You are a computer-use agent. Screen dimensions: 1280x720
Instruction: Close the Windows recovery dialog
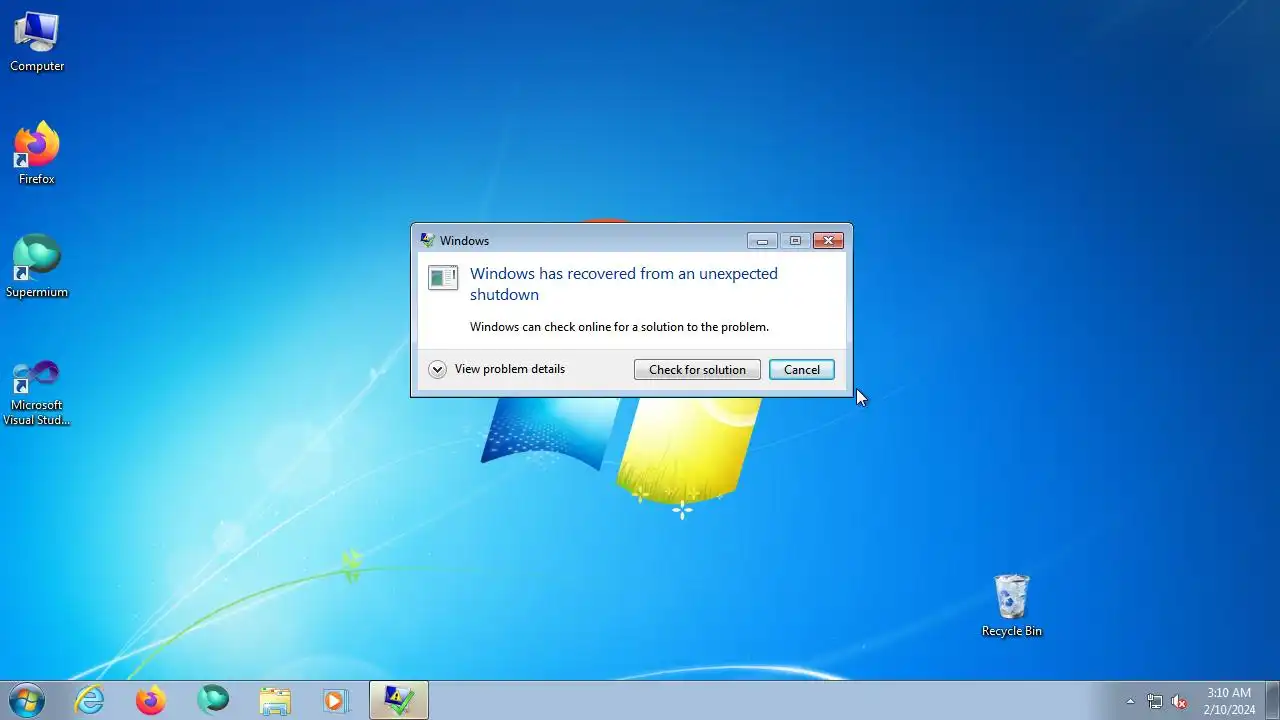[828, 240]
